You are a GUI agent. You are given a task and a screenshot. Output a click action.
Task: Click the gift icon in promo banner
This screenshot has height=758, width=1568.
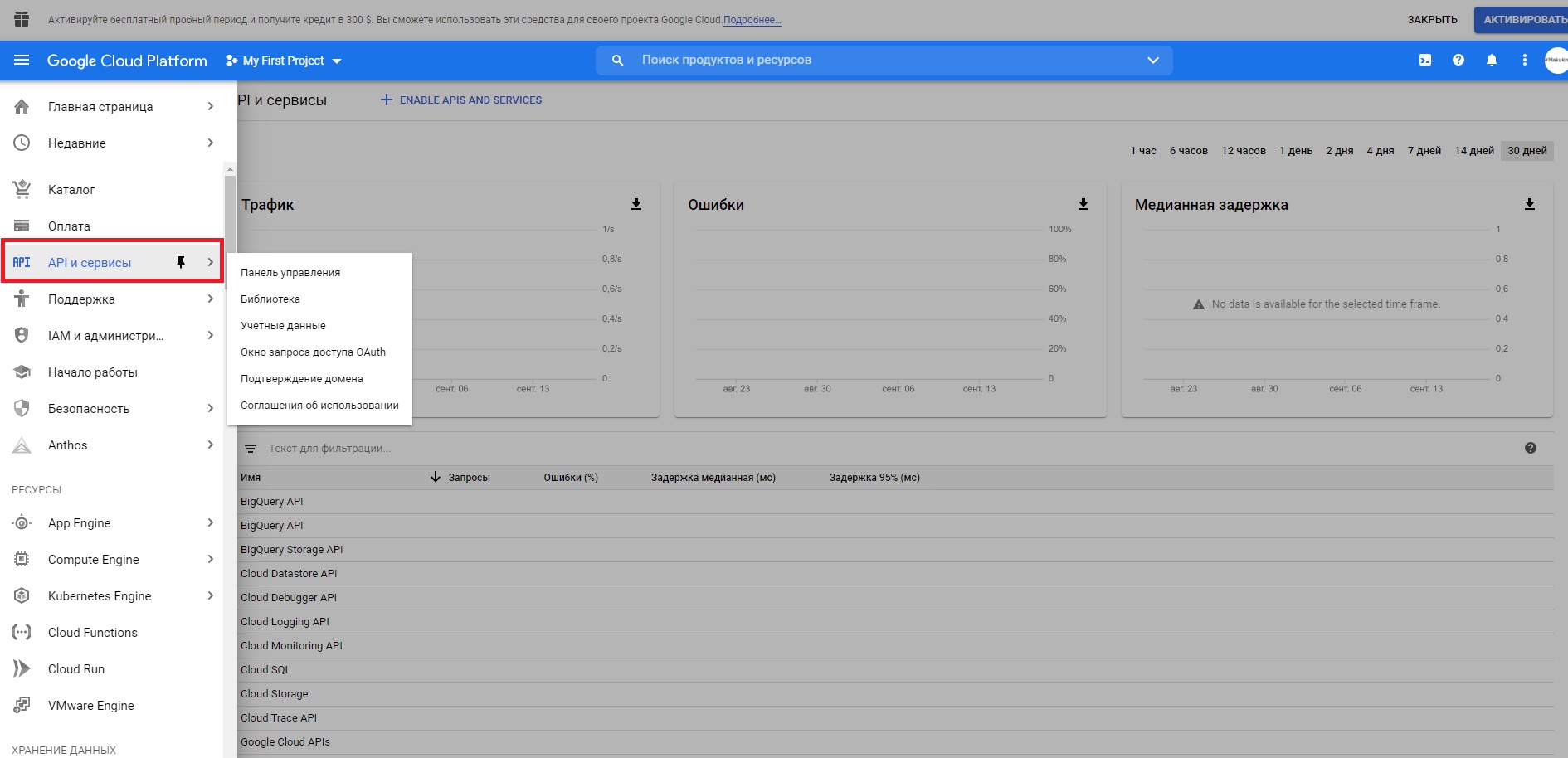pos(22,19)
